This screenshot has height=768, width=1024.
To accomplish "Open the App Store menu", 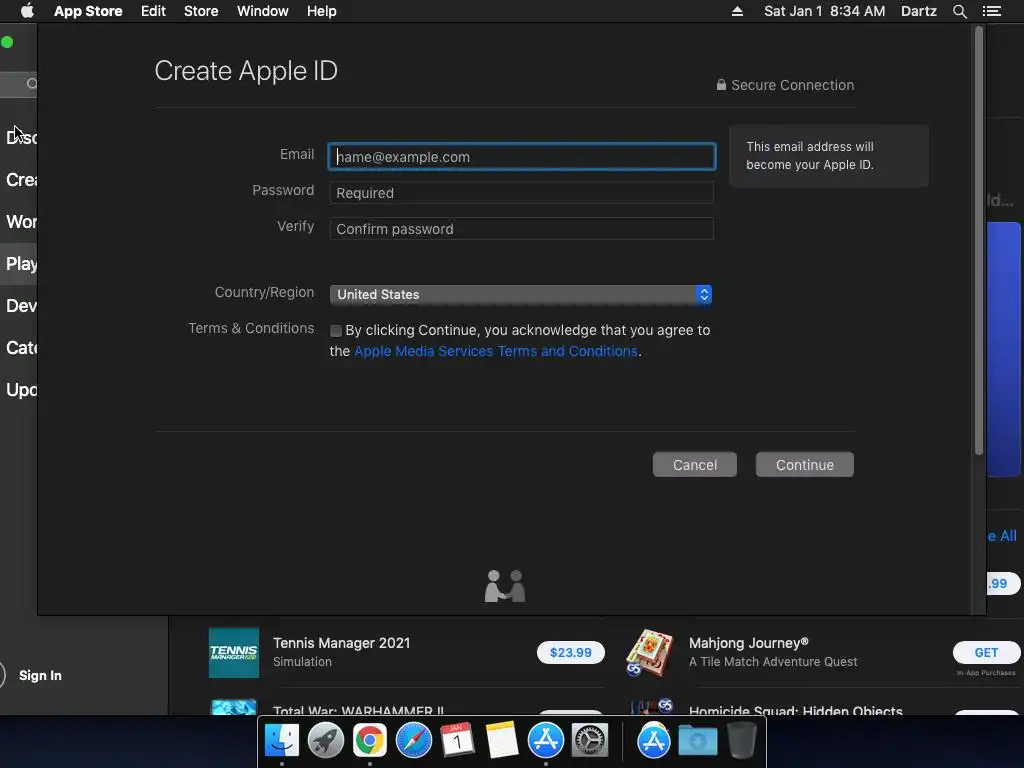I will tap(88, 11).
